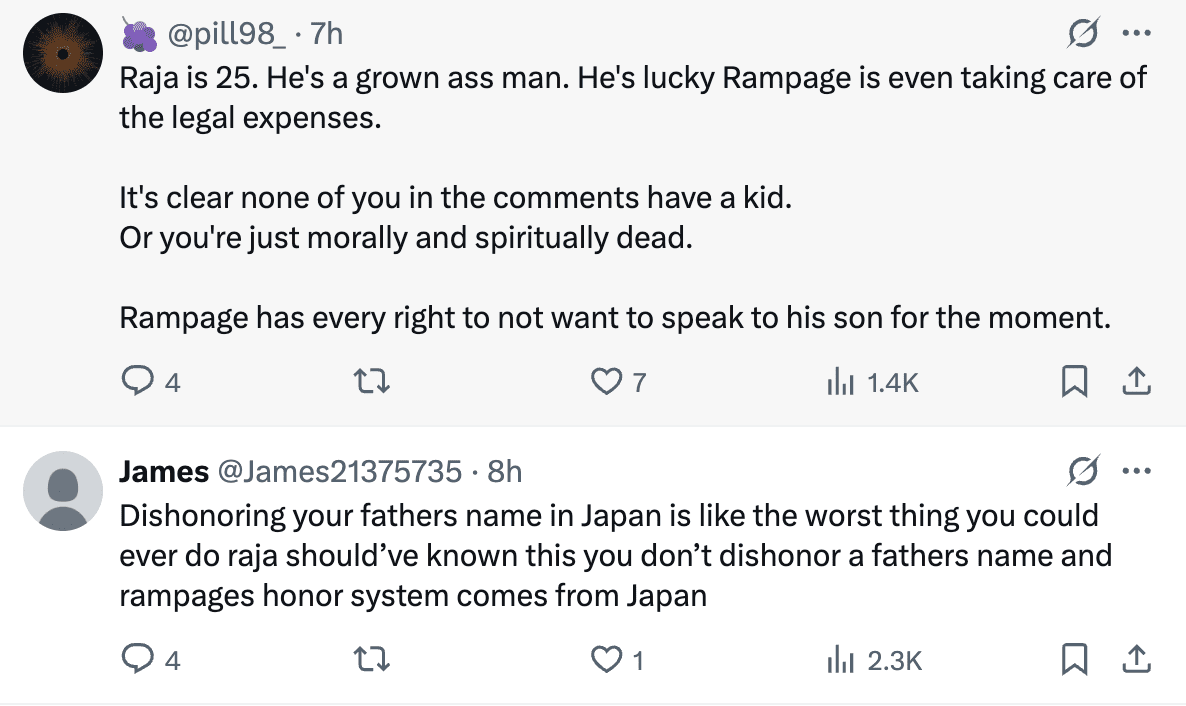
Task: Bookmark James's tweet
Action: click(x=1074, y=659)
